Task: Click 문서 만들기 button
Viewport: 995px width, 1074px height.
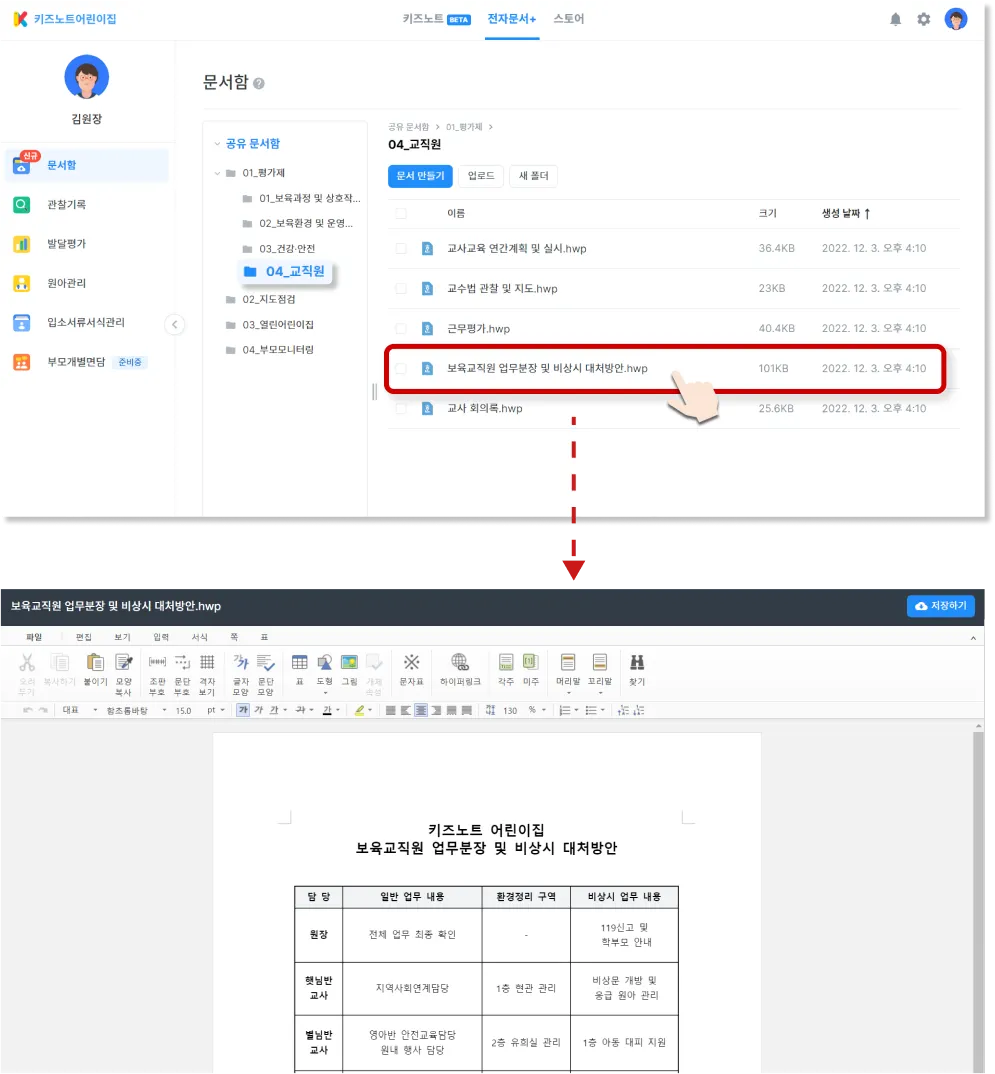Action: click(x=420, y=176)
